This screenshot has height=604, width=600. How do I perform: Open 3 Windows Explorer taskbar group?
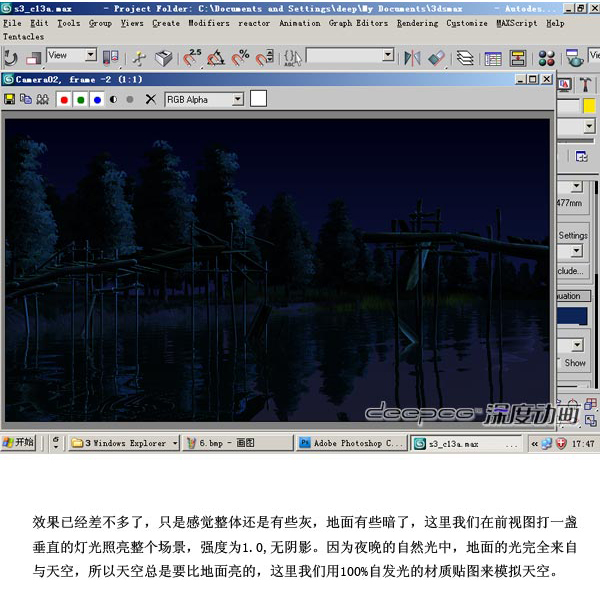coord(124,443)
